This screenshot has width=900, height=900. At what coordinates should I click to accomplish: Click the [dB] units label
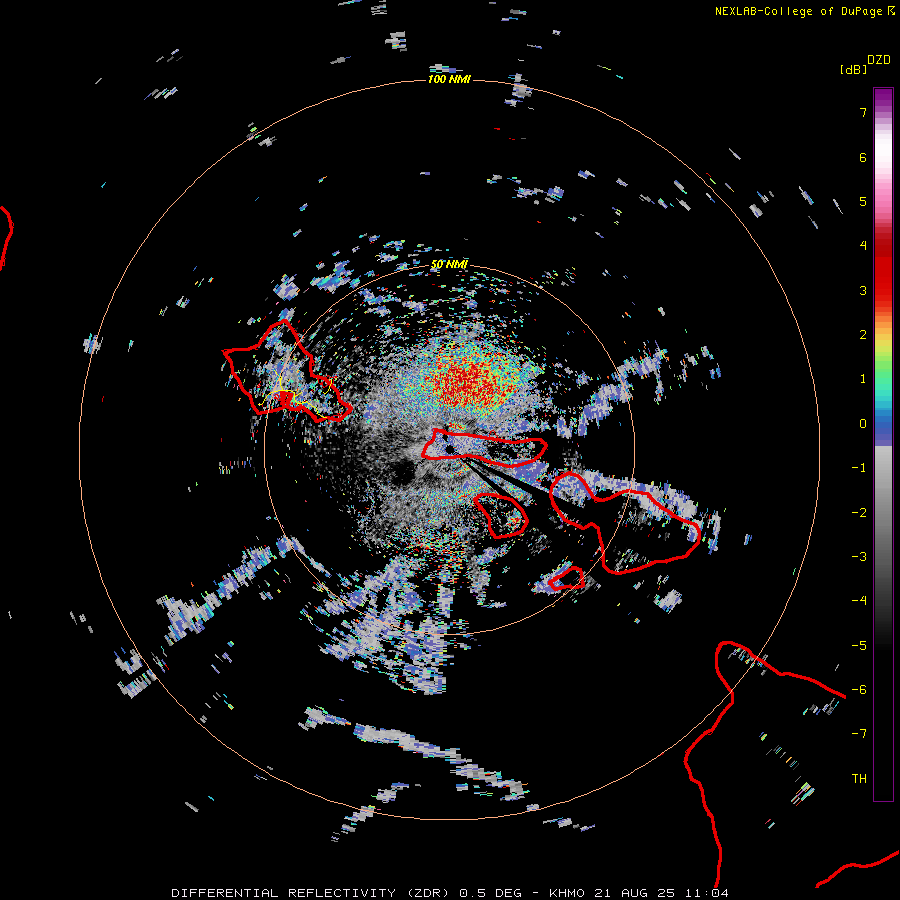coord(853,69)
